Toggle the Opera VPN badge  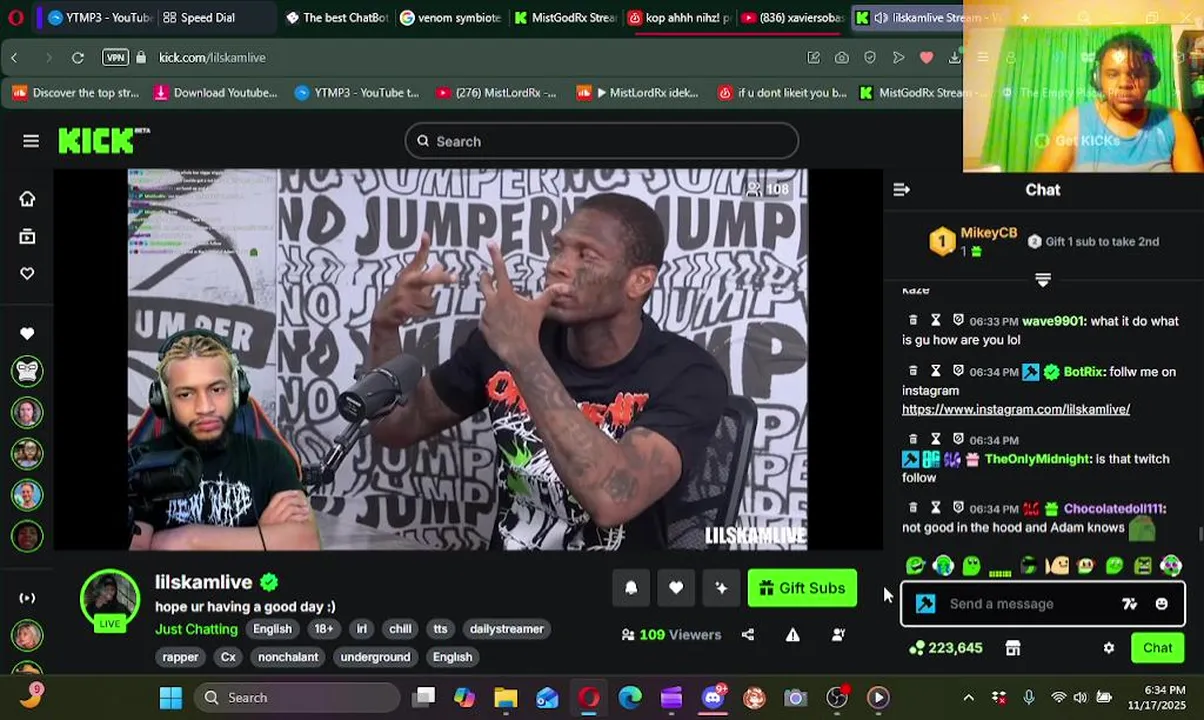pyautogui.click(x=116, y=58)
